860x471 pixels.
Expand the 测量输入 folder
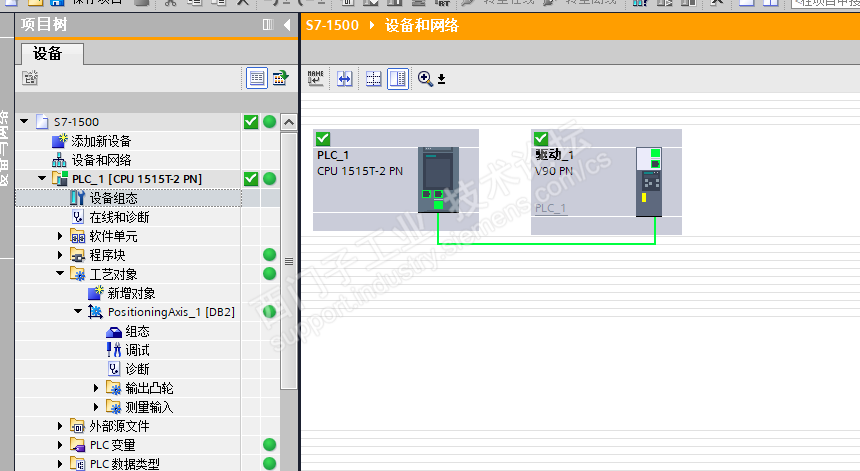(96, 407)
